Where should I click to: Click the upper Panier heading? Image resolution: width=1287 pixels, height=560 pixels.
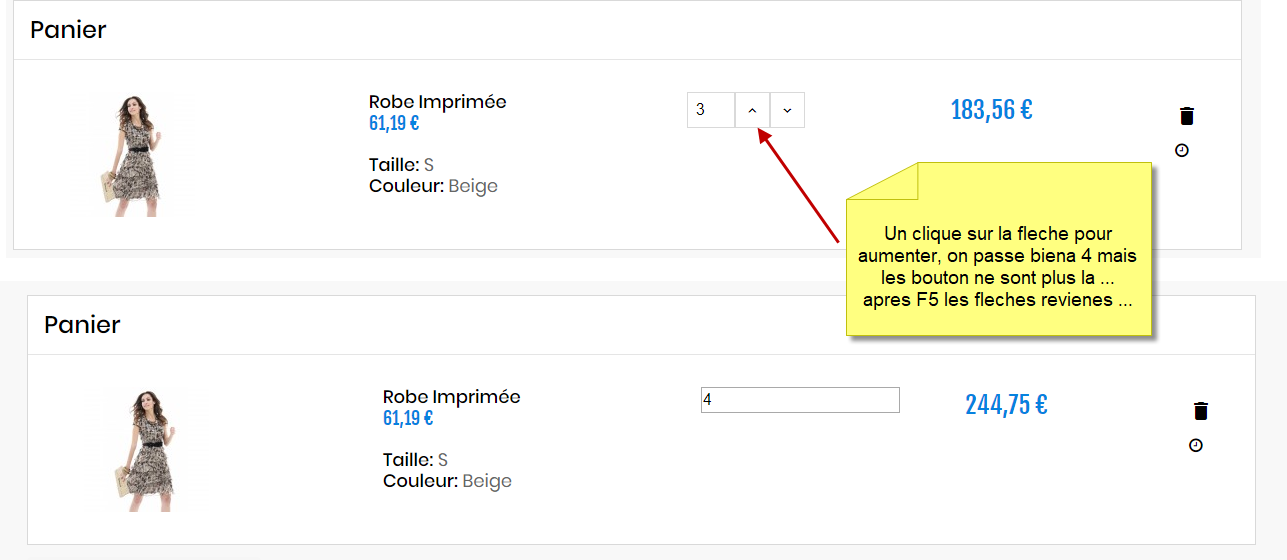point(68,30)
